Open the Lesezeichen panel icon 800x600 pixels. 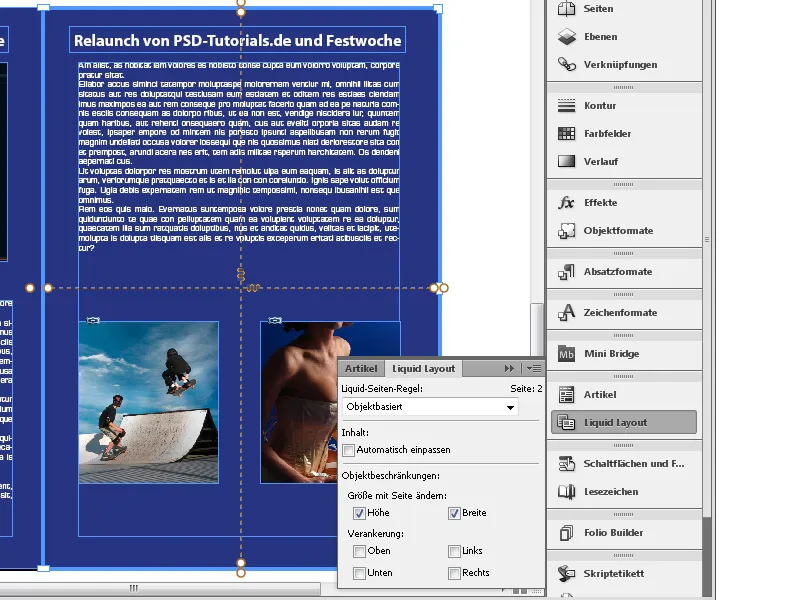[566, 492]
